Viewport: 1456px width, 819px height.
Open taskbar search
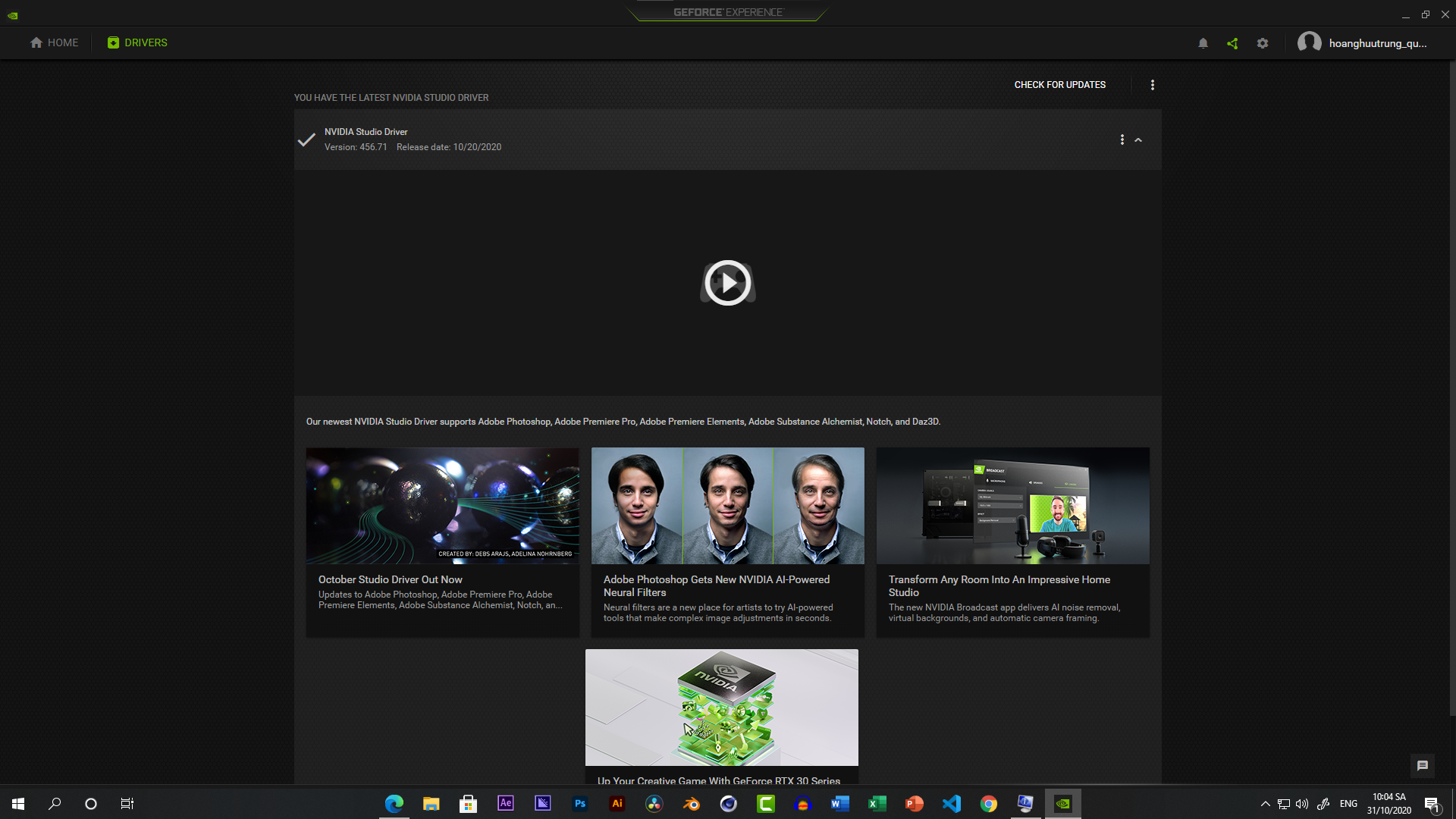(x=55, y=804)
